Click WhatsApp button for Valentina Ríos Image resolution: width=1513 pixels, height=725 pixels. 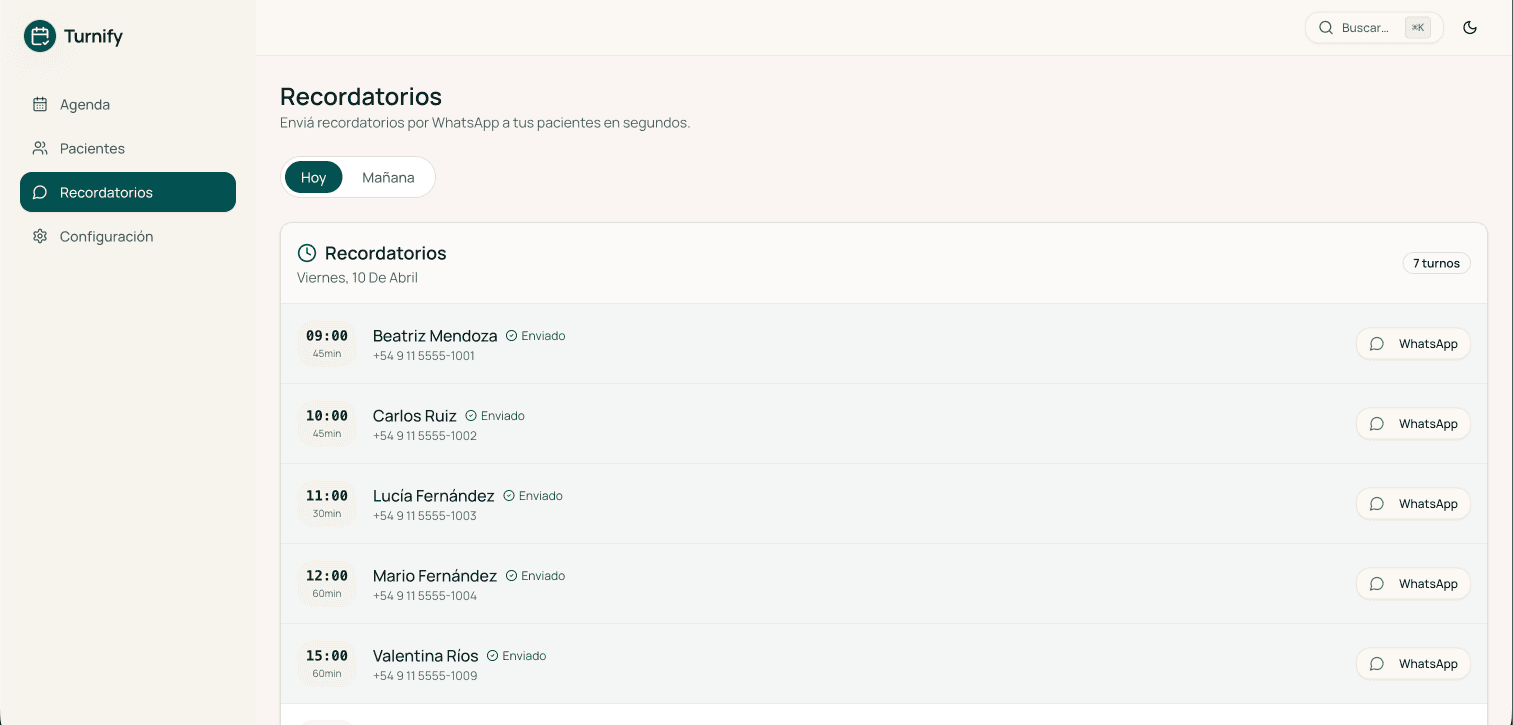[1413, 664]
